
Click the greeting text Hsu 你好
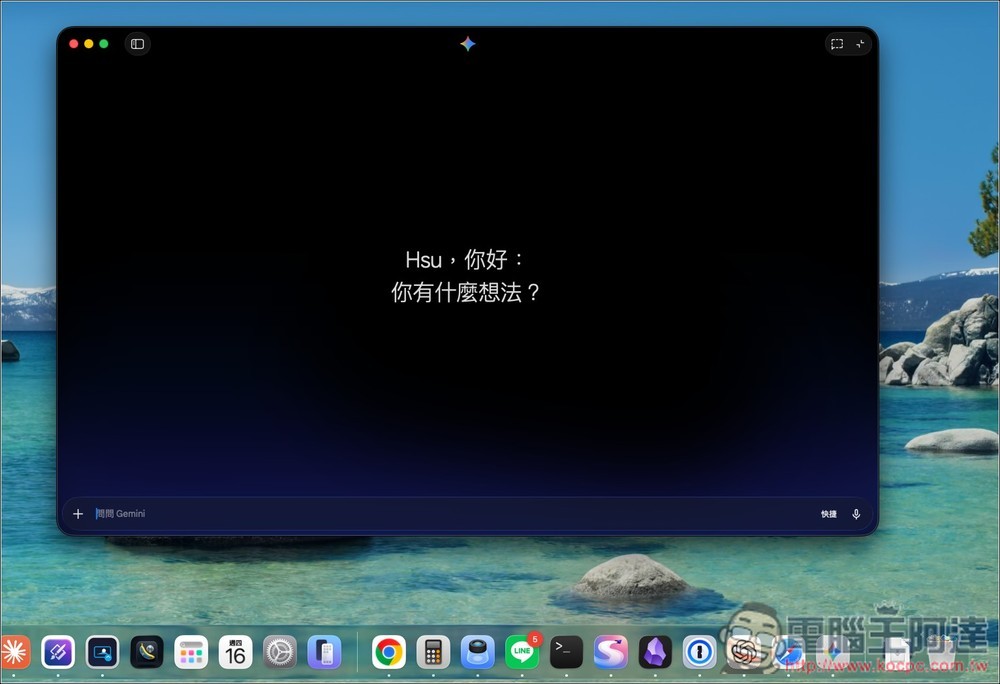coord(466,259)
